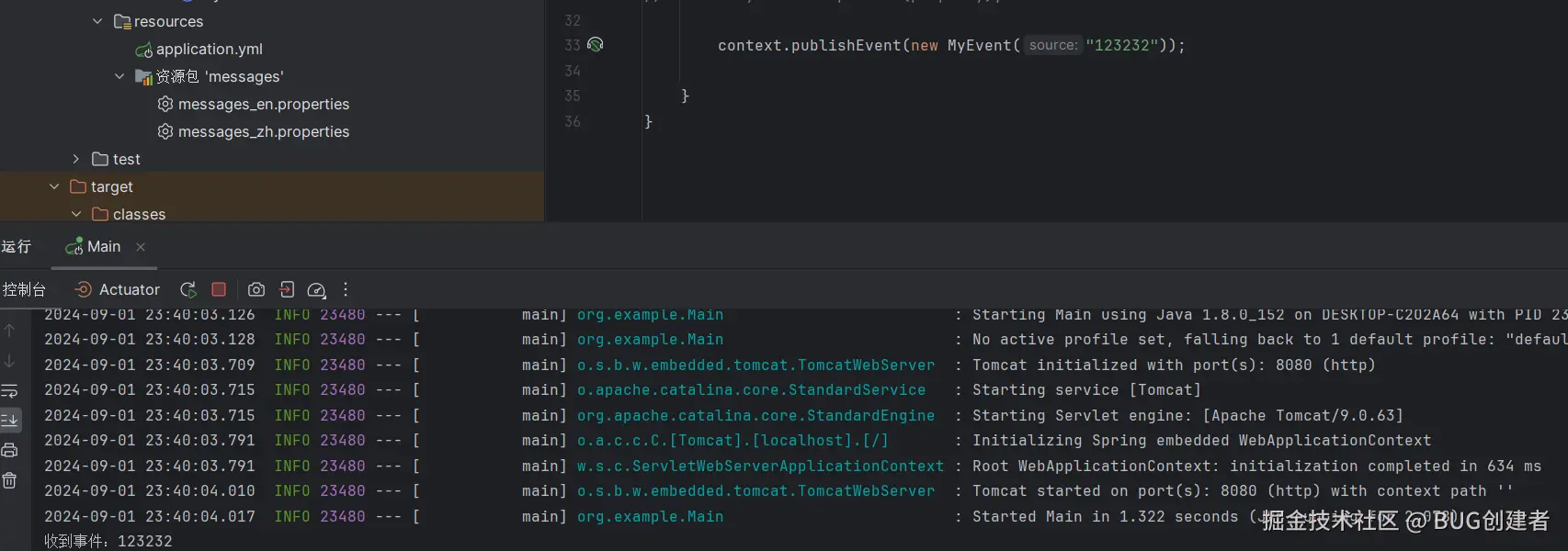Select messages_zh.properties in the tree
Screen dimensions: 1568x551
tap(263, 131)
